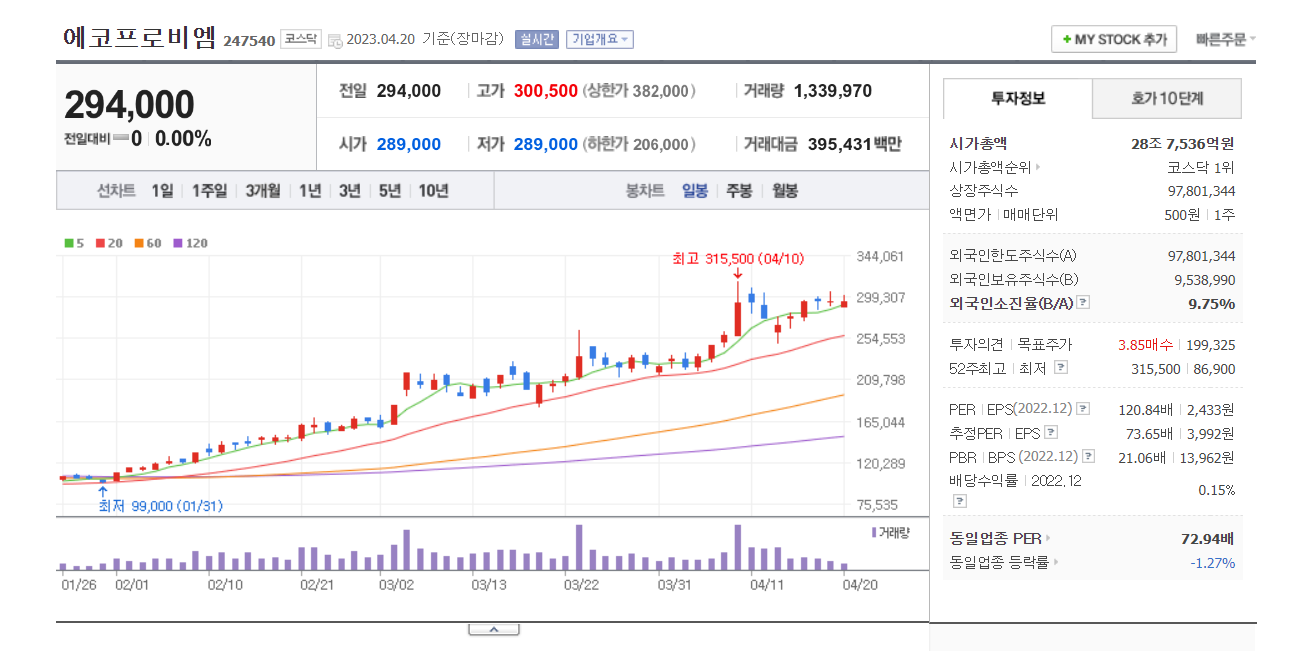Click the 344,061 price axis label
Image resolution: width=1308 pixels, height=651 pixels.
click(x=880, y=257)
